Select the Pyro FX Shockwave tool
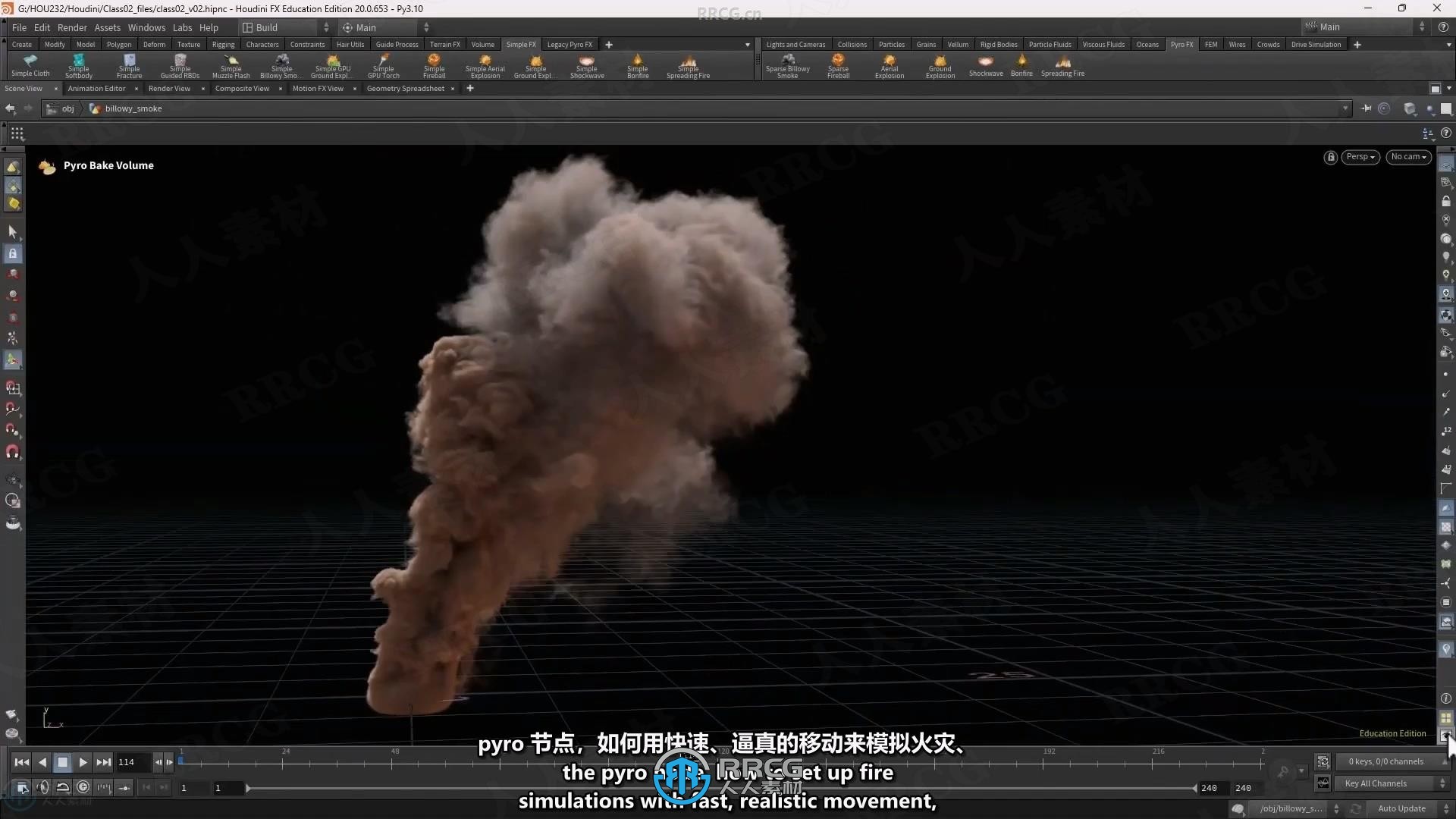The image size is (1456, 819). point(986,66)
